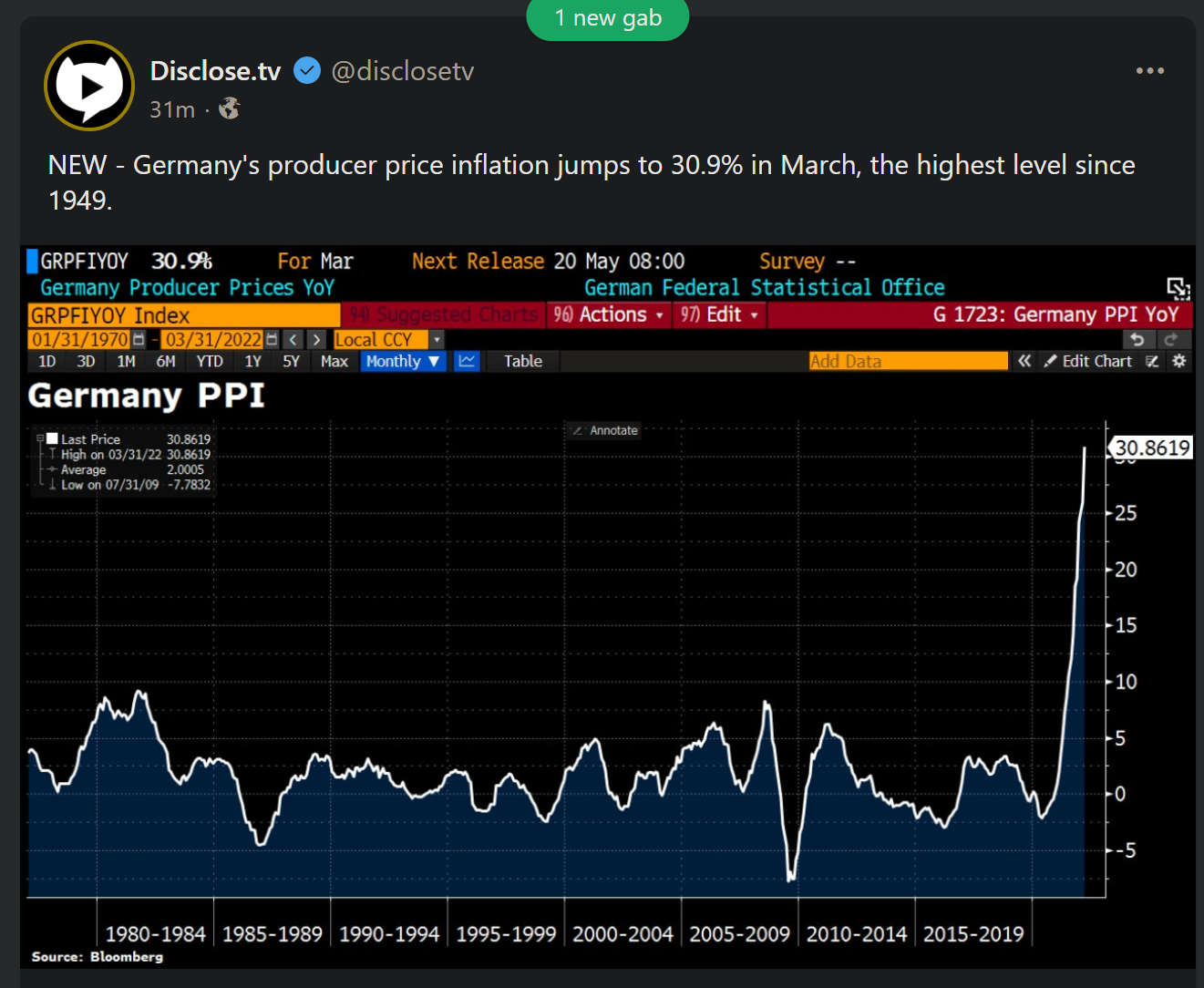
Task: Click the end date field 03/31/2022
Action: pos(213,339)
